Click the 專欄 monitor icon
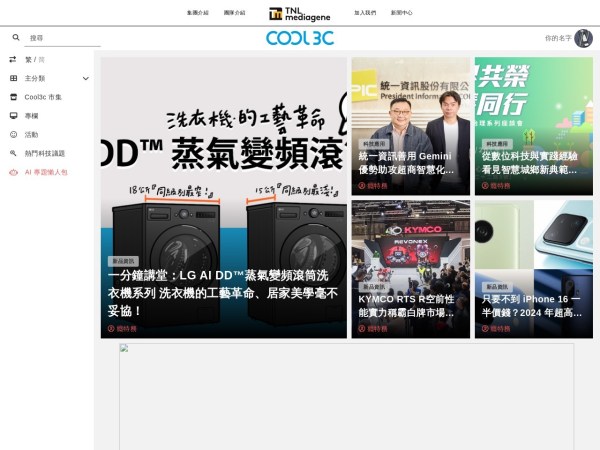 click(x=13, y=116)
